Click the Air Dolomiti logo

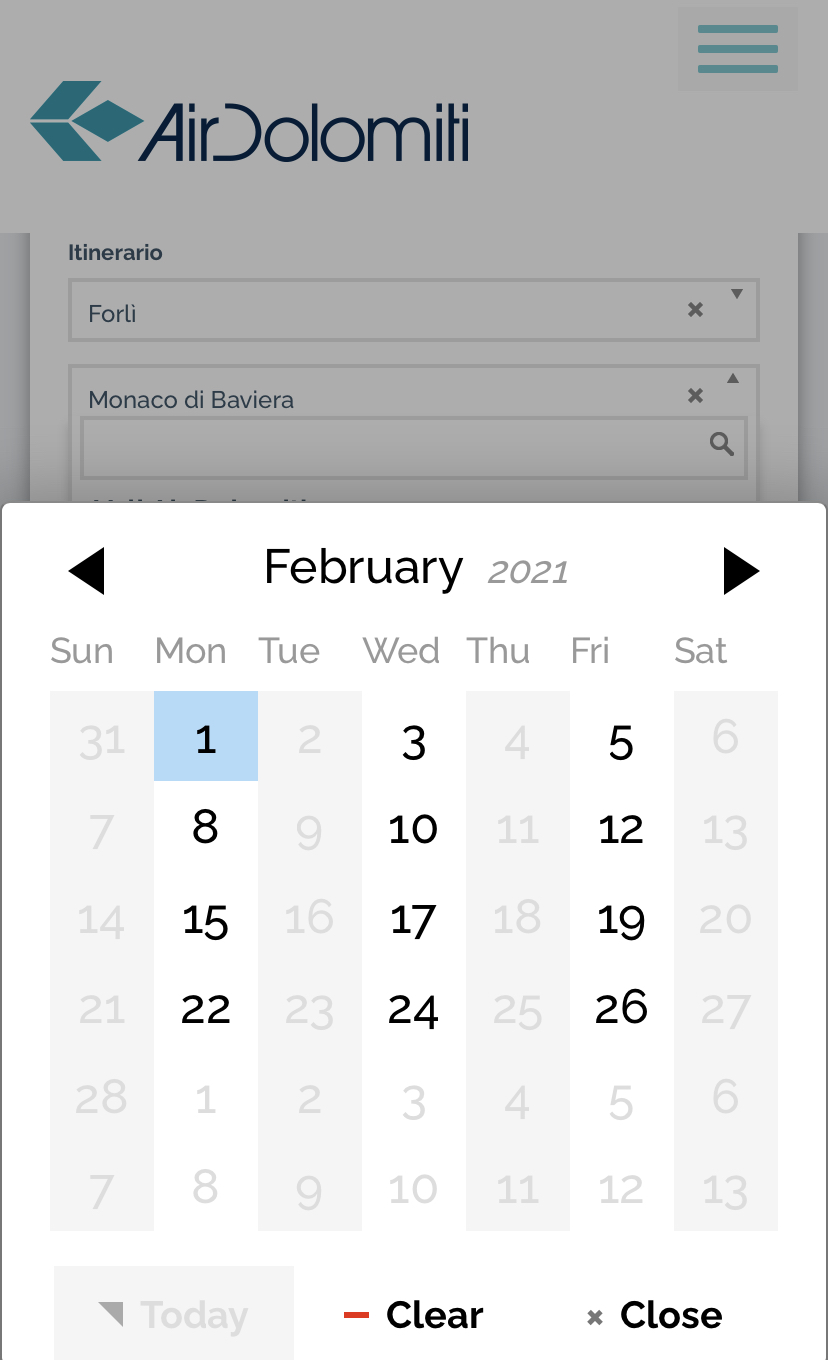click(250, 122)
